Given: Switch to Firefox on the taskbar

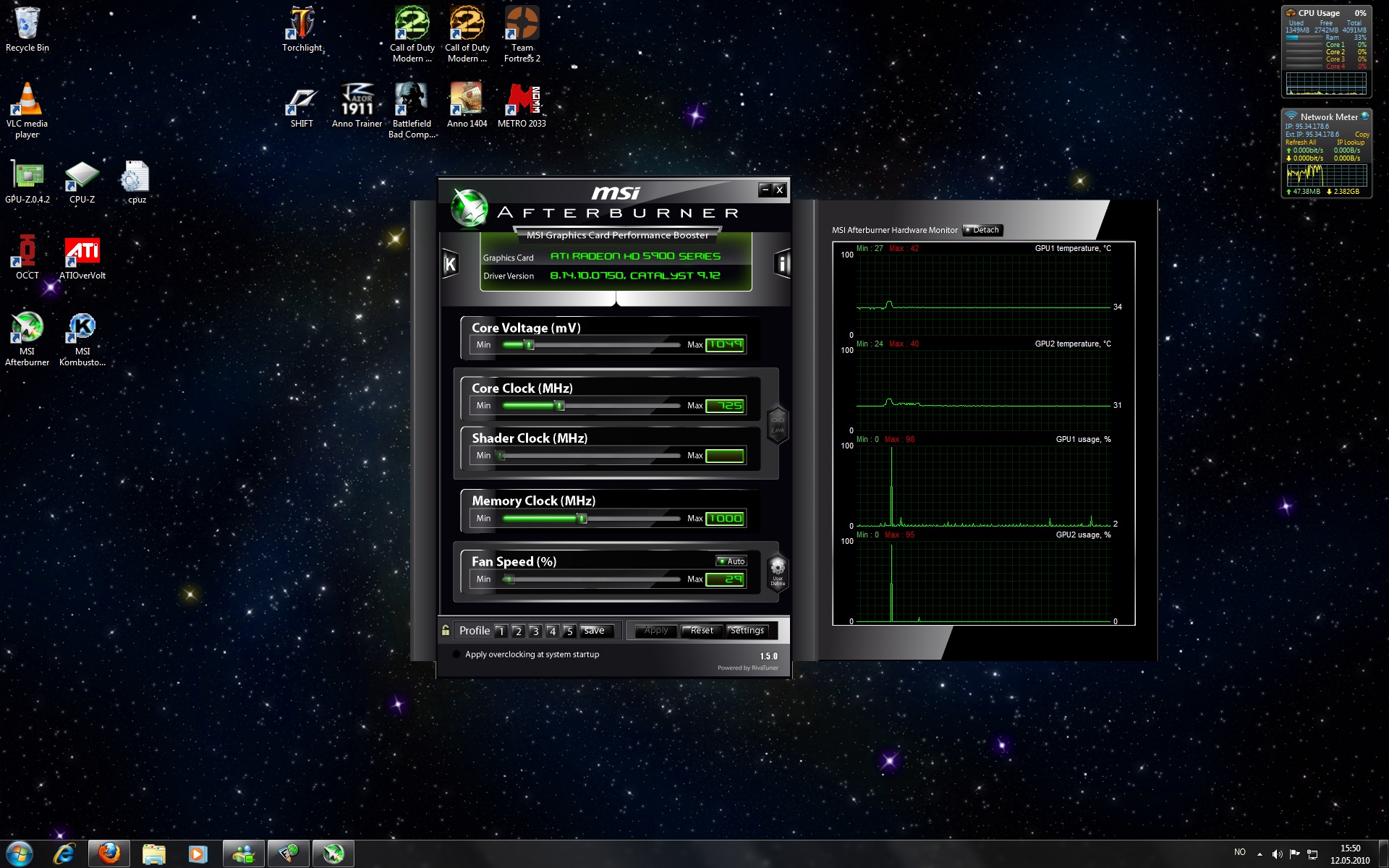Looking at the screenshot, I should 109,854.
